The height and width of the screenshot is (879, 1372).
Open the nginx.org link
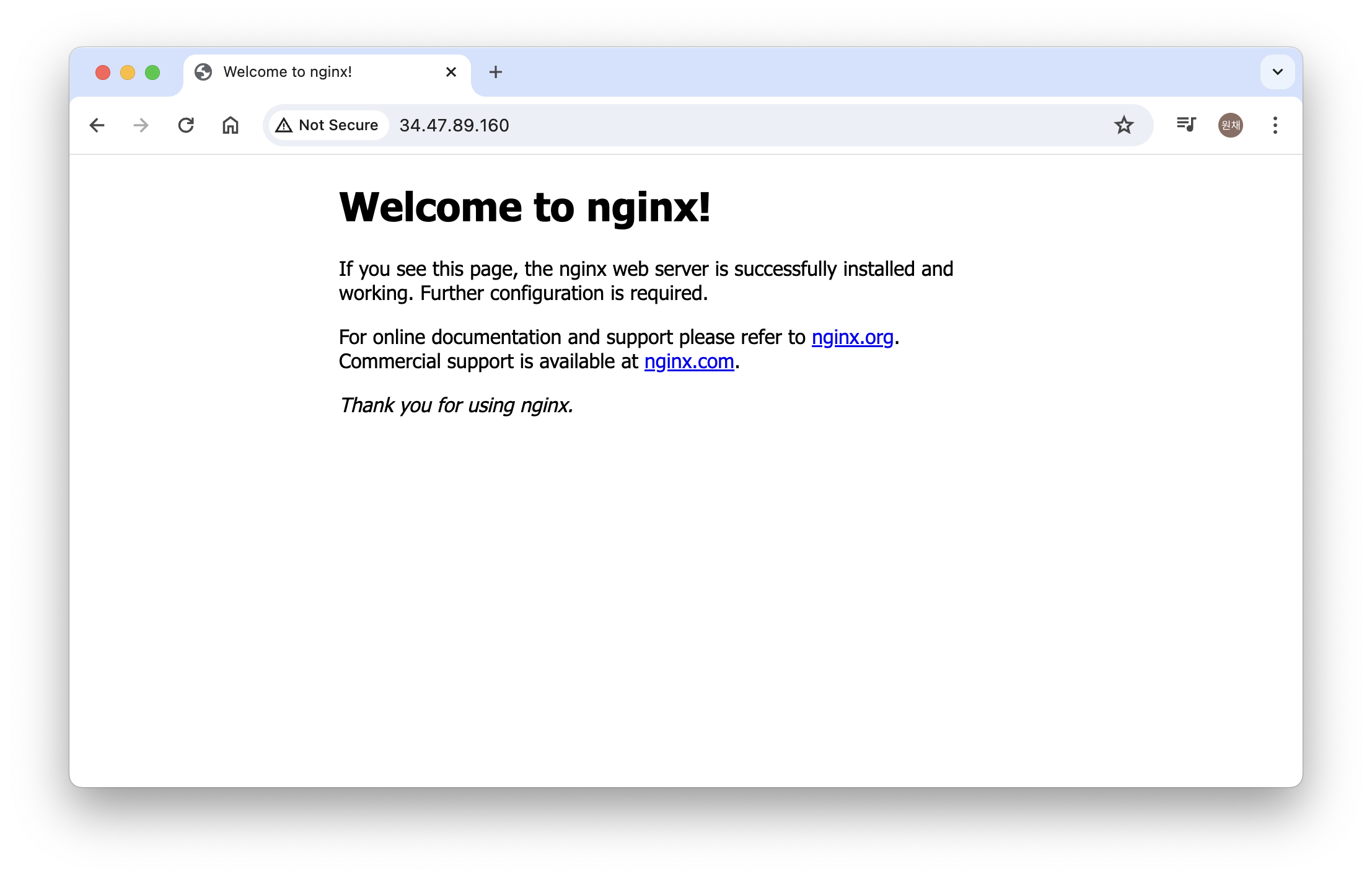853,337
